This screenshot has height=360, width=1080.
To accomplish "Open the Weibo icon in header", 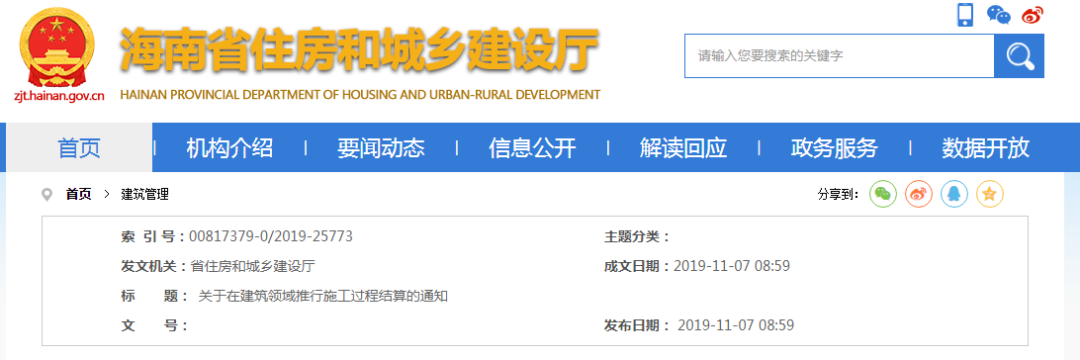I will coord(1032,14).
